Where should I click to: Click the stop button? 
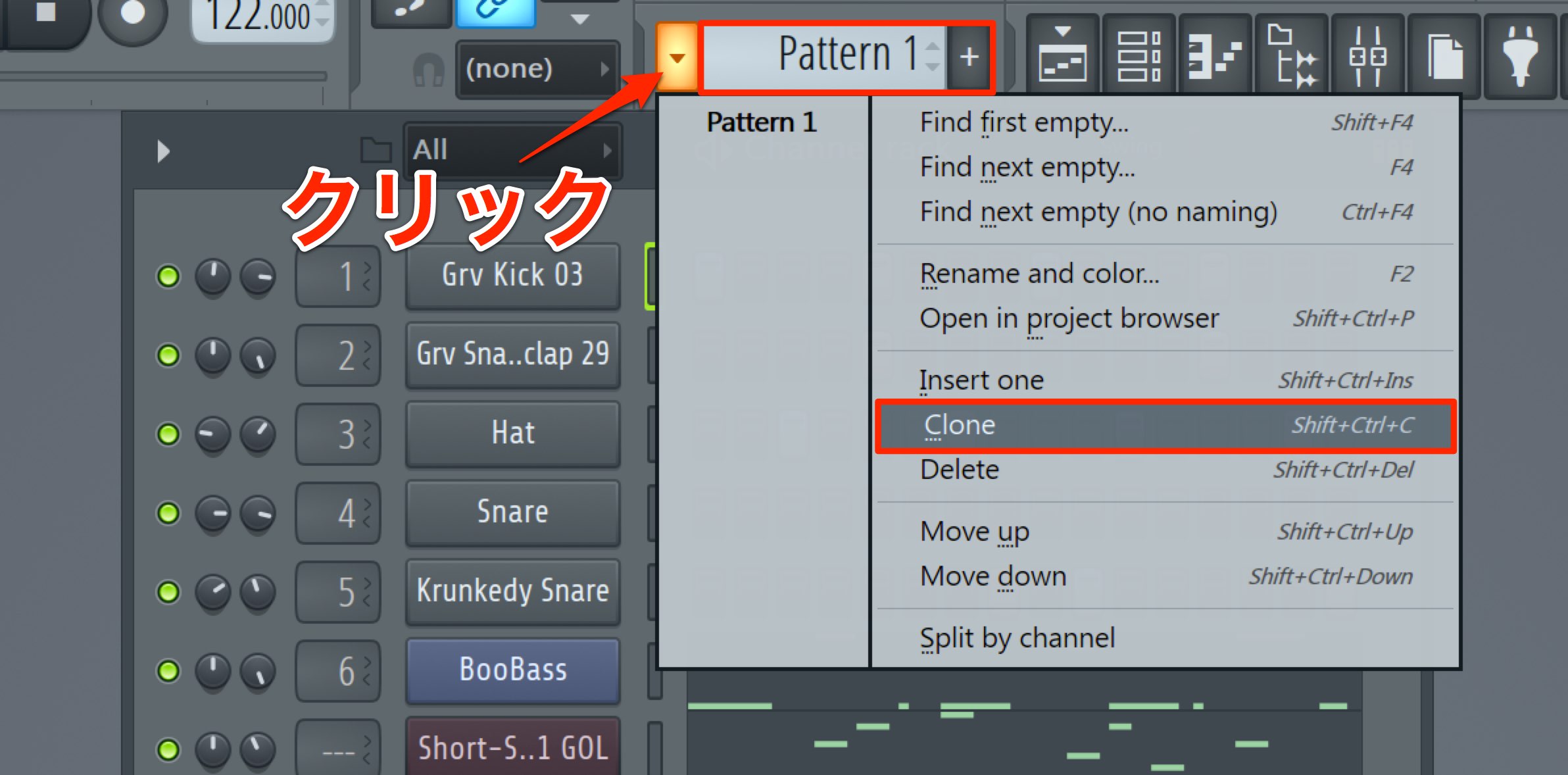tap(45, 13)
